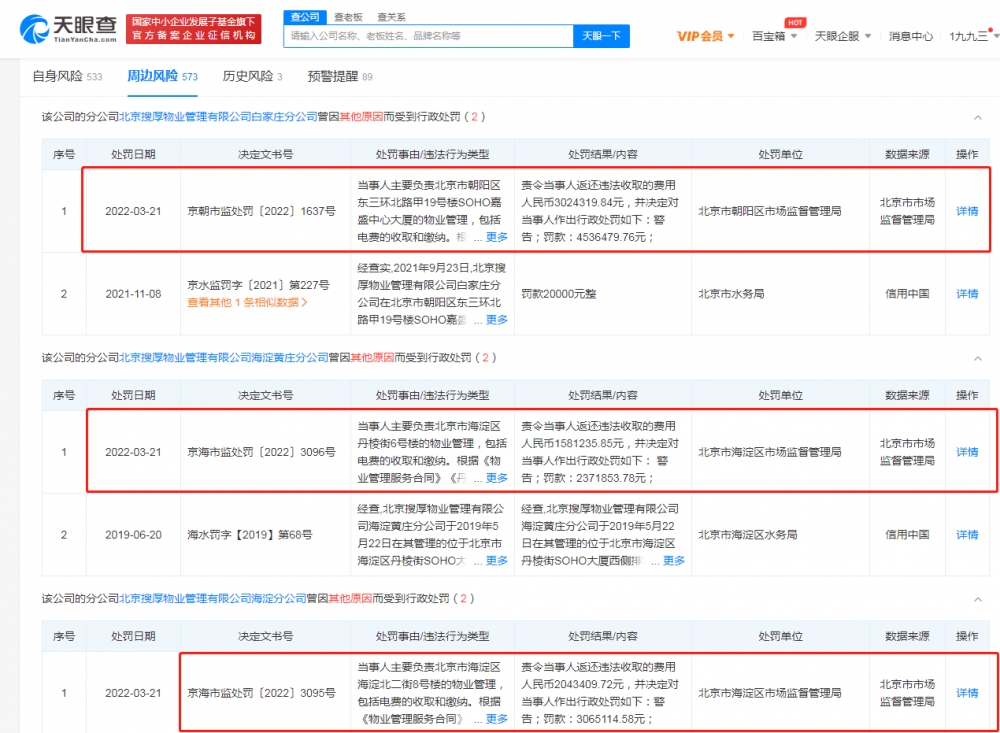This screenshot has height=733, width=1000.
Task: Select document number 京水监罚字〔2021〕第227号
Action: click(x=258, y=285)
